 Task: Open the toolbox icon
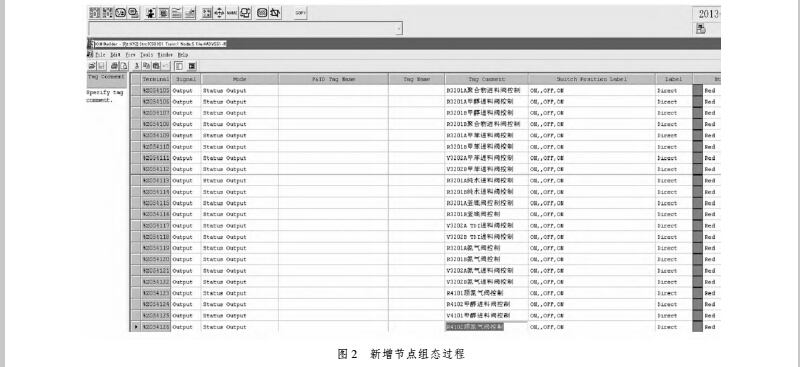[x=207, y=13]
